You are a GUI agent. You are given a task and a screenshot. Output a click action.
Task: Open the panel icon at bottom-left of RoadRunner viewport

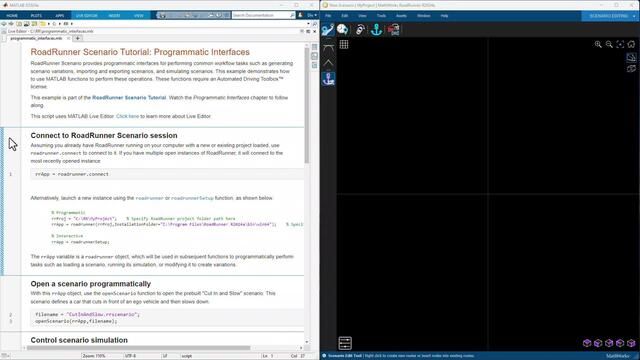[x=345, y=343]
